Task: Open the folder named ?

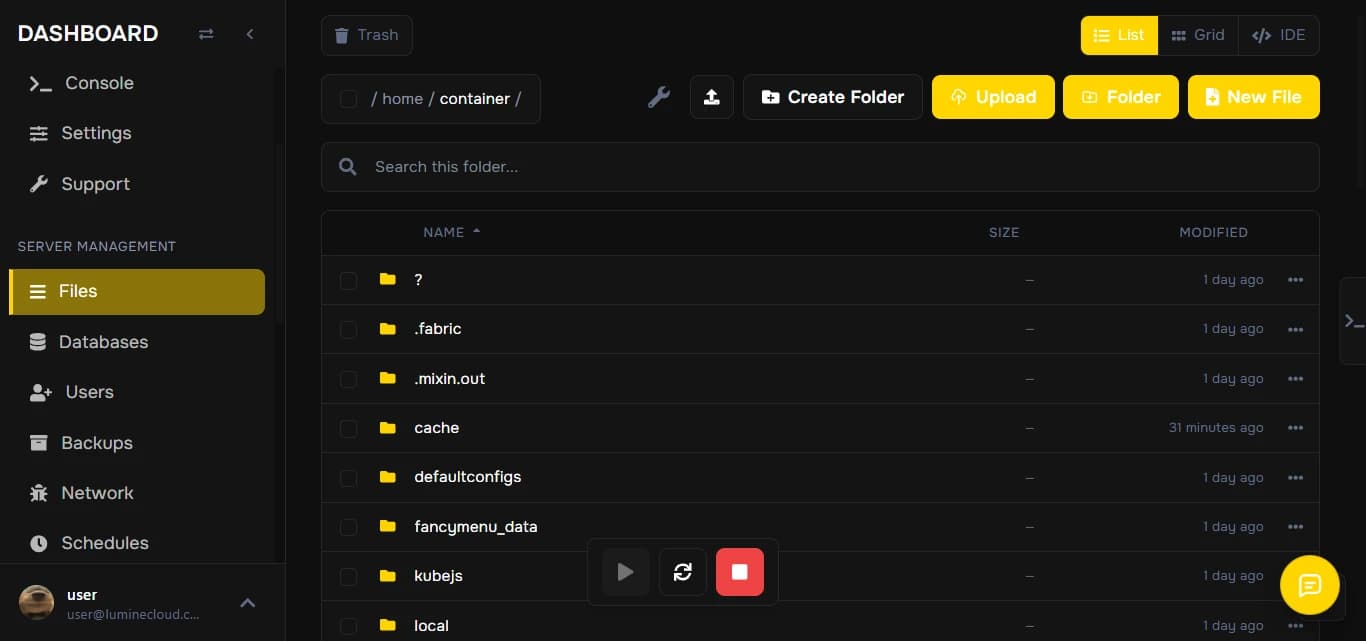Action: coord(418,280)
